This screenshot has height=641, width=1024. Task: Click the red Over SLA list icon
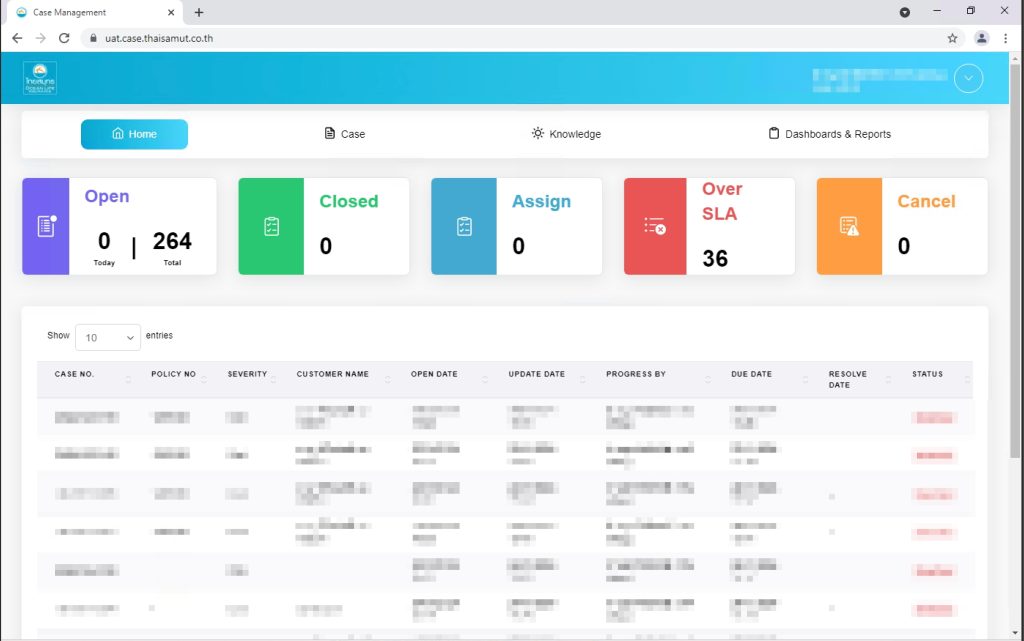[x=656, y=226]
